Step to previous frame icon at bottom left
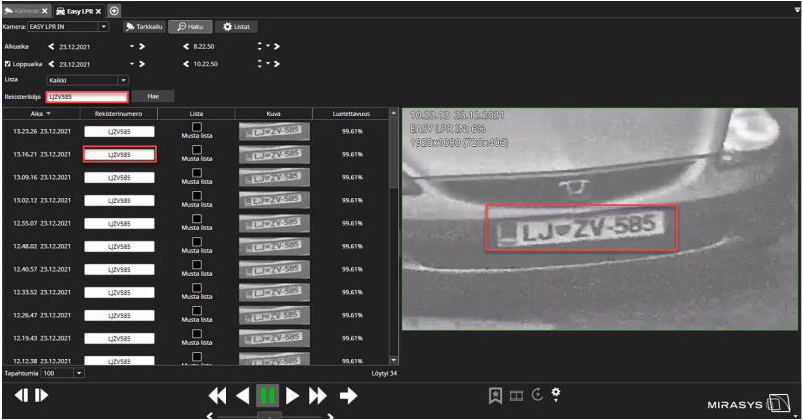803x420 pixels. (20, 395)
